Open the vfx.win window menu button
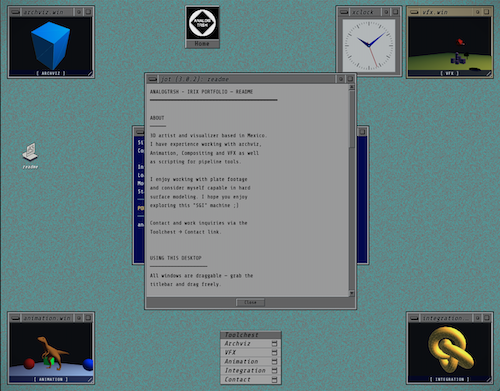This screenshot has height=391, width=500. pyautogui.click(x=414, y=12)
